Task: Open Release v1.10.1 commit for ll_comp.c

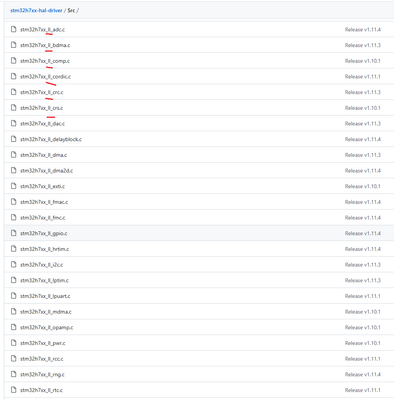Action: coord(363,61)
